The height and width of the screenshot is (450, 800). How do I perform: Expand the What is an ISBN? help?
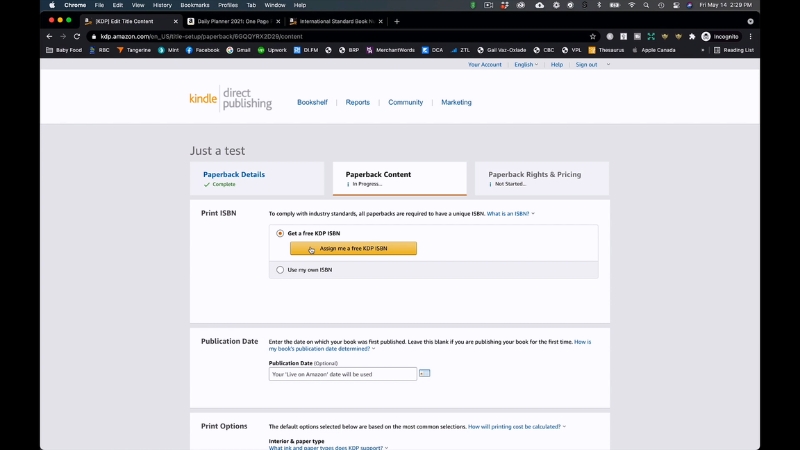pyautogui.click(x=510, y=214)
